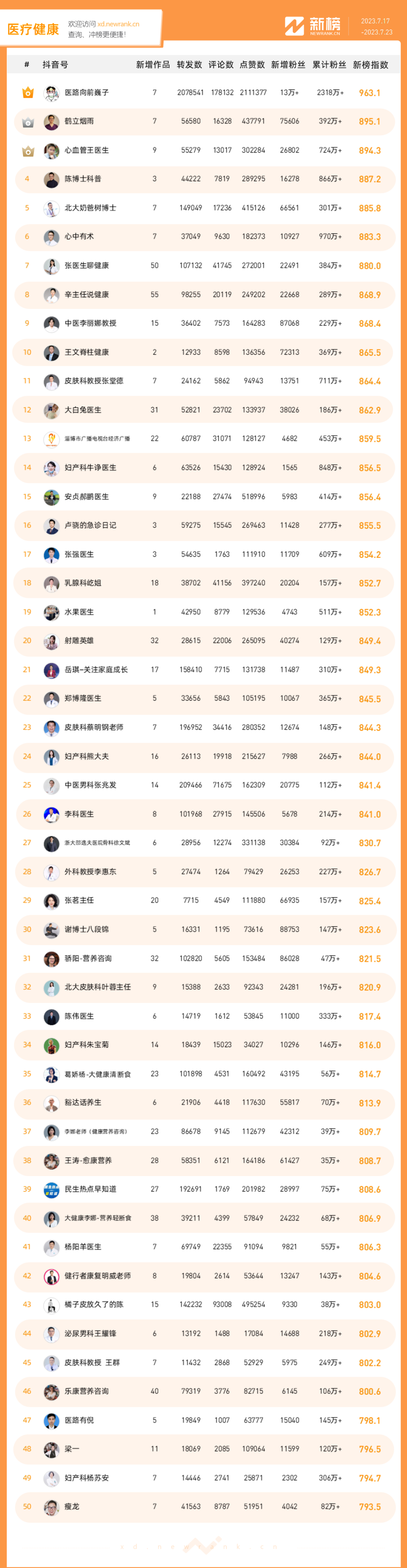Click the Newrank logo icon in header
The width and height of the screenshot is (407, 1568).
click(x=294, y=26)
